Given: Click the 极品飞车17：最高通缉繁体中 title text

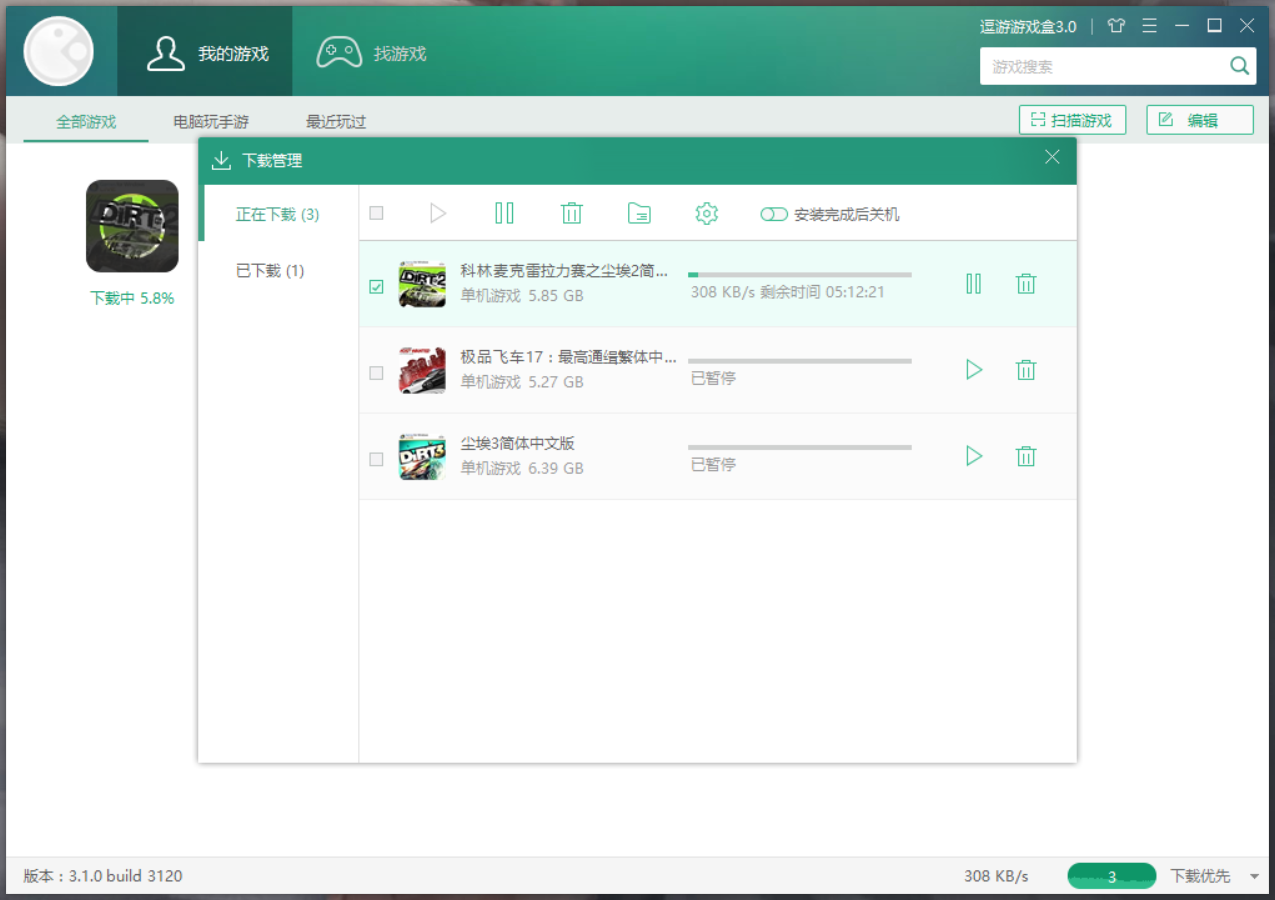Looking at the screenshot, I should [568, 357].
